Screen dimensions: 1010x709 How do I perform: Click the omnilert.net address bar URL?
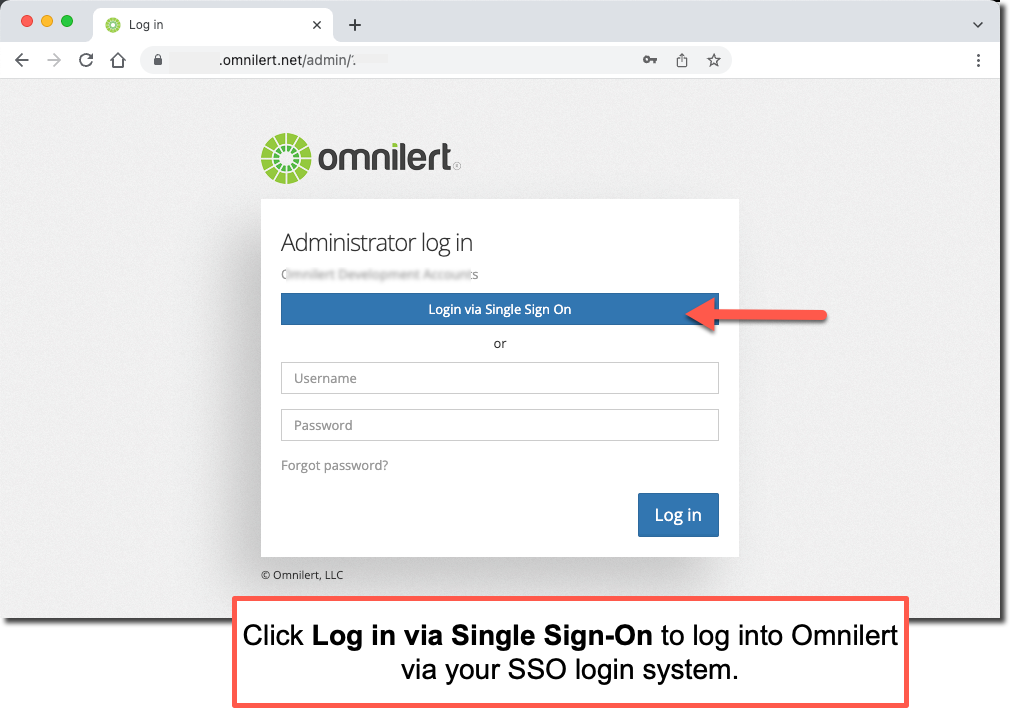point(287,61)
